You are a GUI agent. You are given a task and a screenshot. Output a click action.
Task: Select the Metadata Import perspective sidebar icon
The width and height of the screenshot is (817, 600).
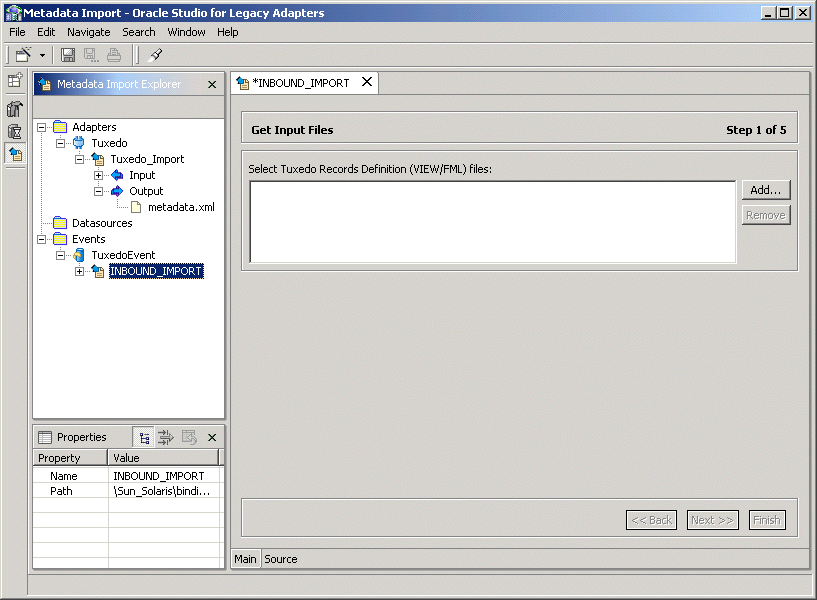(16, 154)
